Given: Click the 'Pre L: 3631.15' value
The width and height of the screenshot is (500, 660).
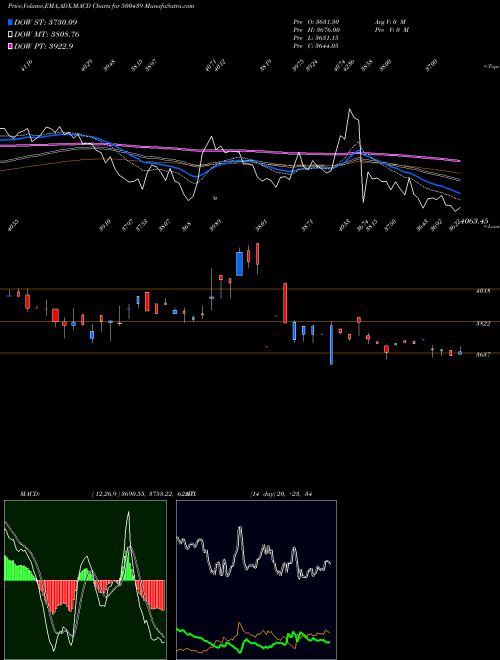Looking at the screenshot, I should (316, 38).
